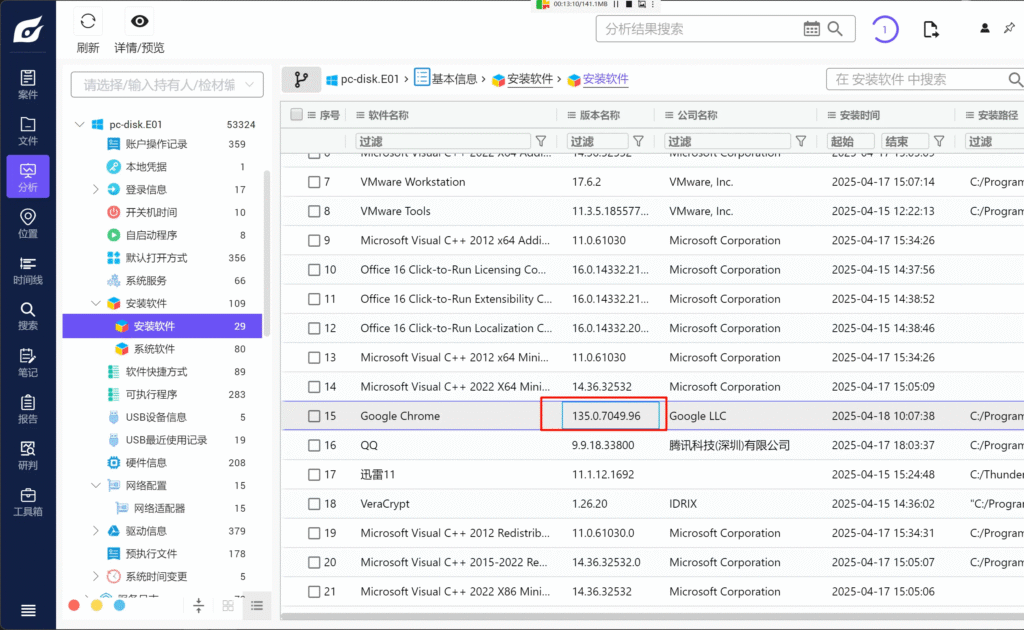Screen dimensions: 1024x630
Task: Click the hamburger menu at bottom left
Action: click(28, 610)
